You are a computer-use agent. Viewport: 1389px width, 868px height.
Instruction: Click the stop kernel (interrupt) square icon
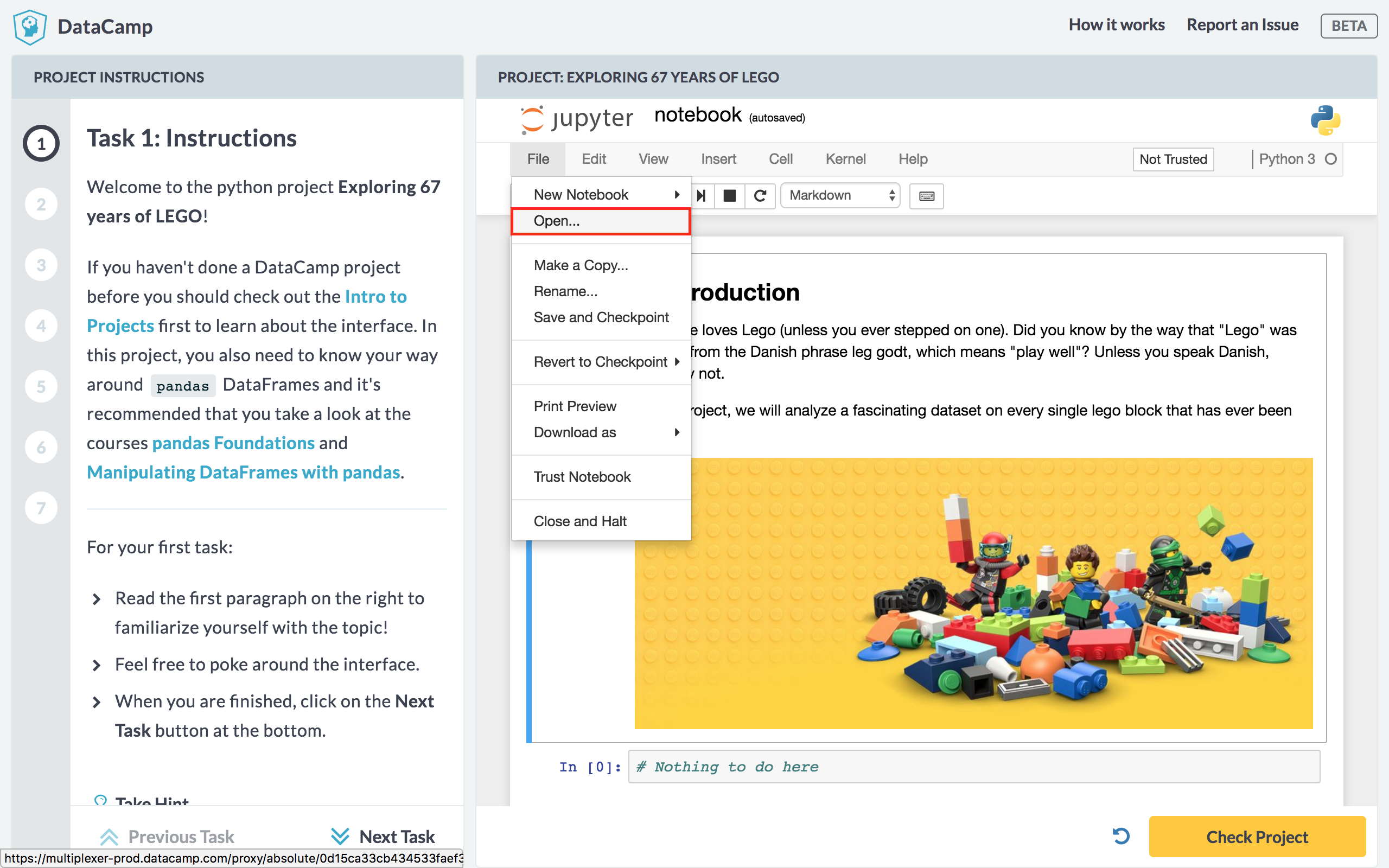coord(730,196)
